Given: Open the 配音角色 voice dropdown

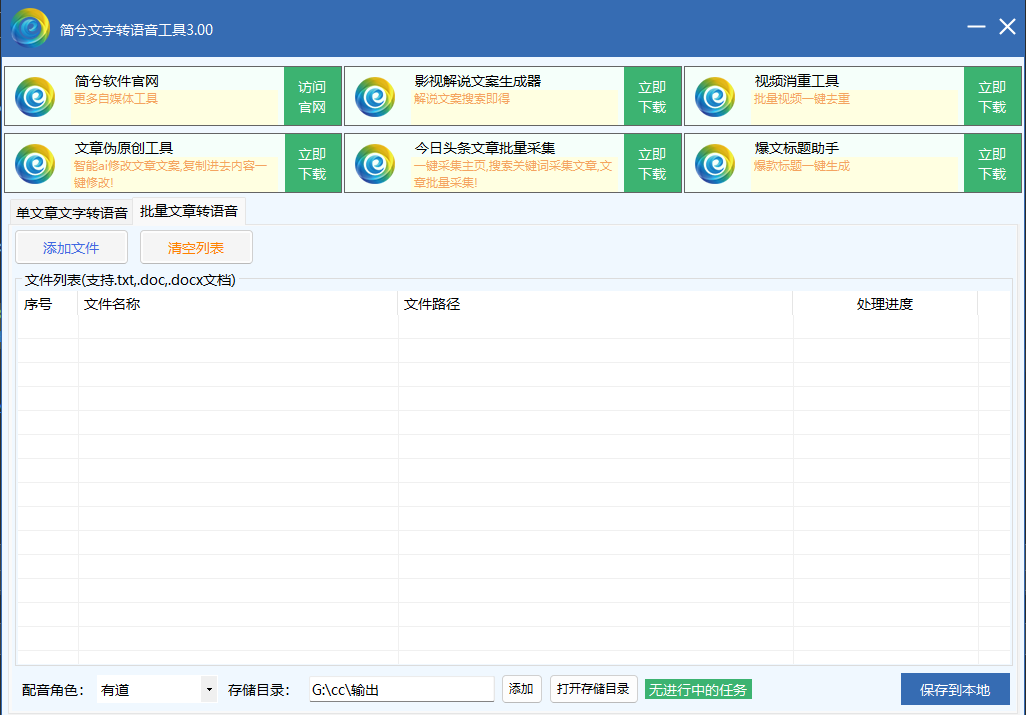Looking at the screenshot, I should click(x=208, y=689).
